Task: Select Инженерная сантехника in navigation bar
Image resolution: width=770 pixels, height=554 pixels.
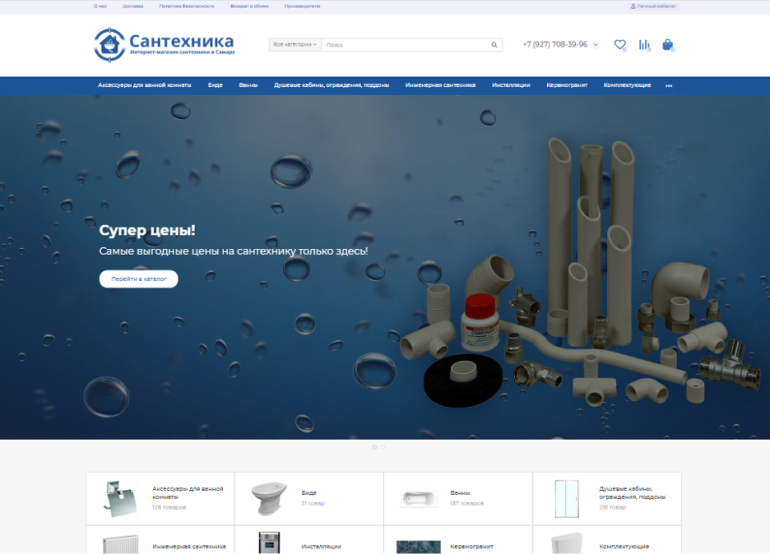Action: coord(440,86)
